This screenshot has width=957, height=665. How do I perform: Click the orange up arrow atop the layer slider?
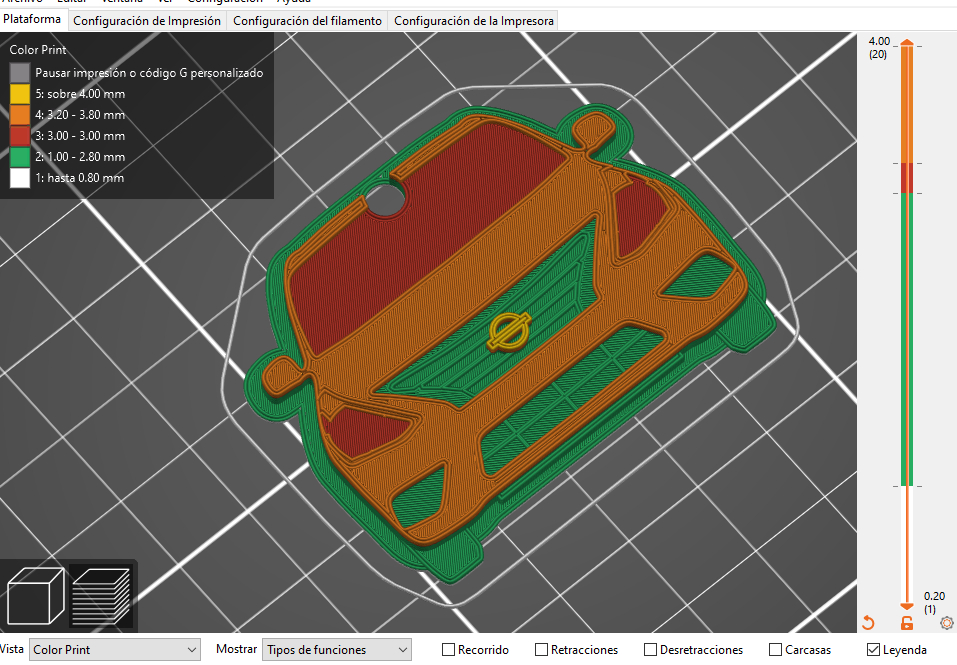click(x=907, y=43)
